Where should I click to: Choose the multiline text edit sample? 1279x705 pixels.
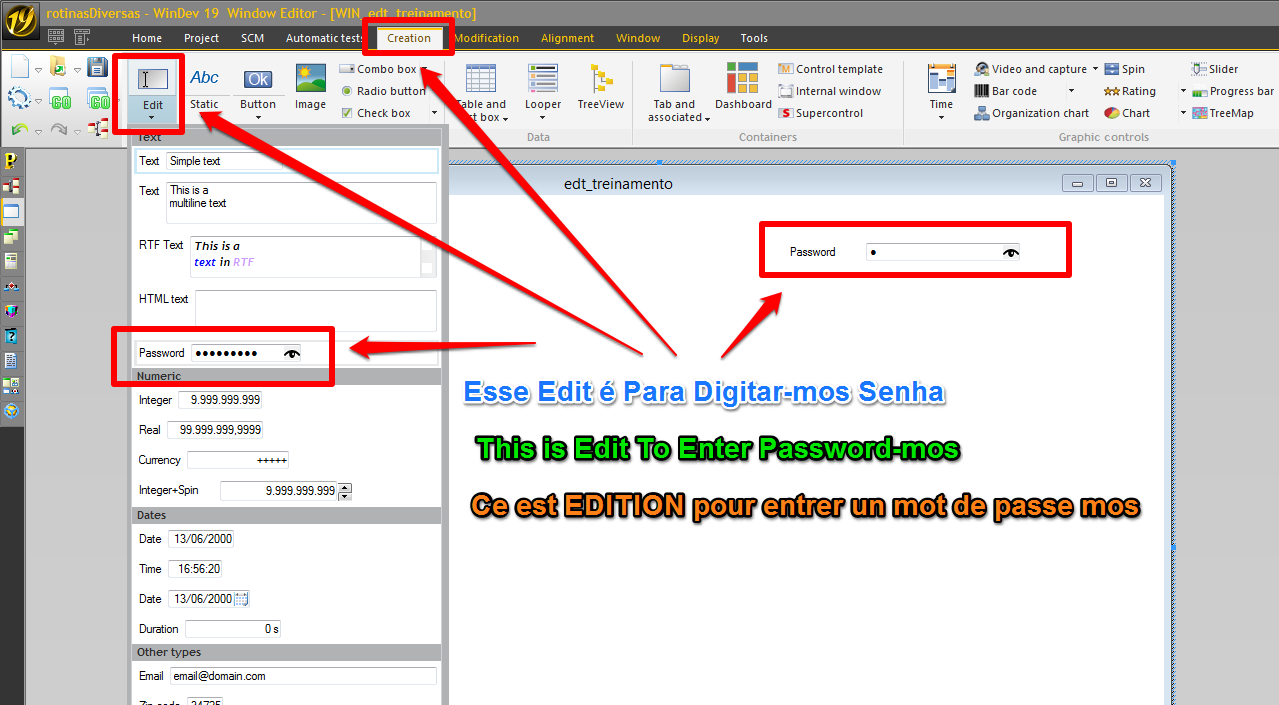click(x=286, y=202)
